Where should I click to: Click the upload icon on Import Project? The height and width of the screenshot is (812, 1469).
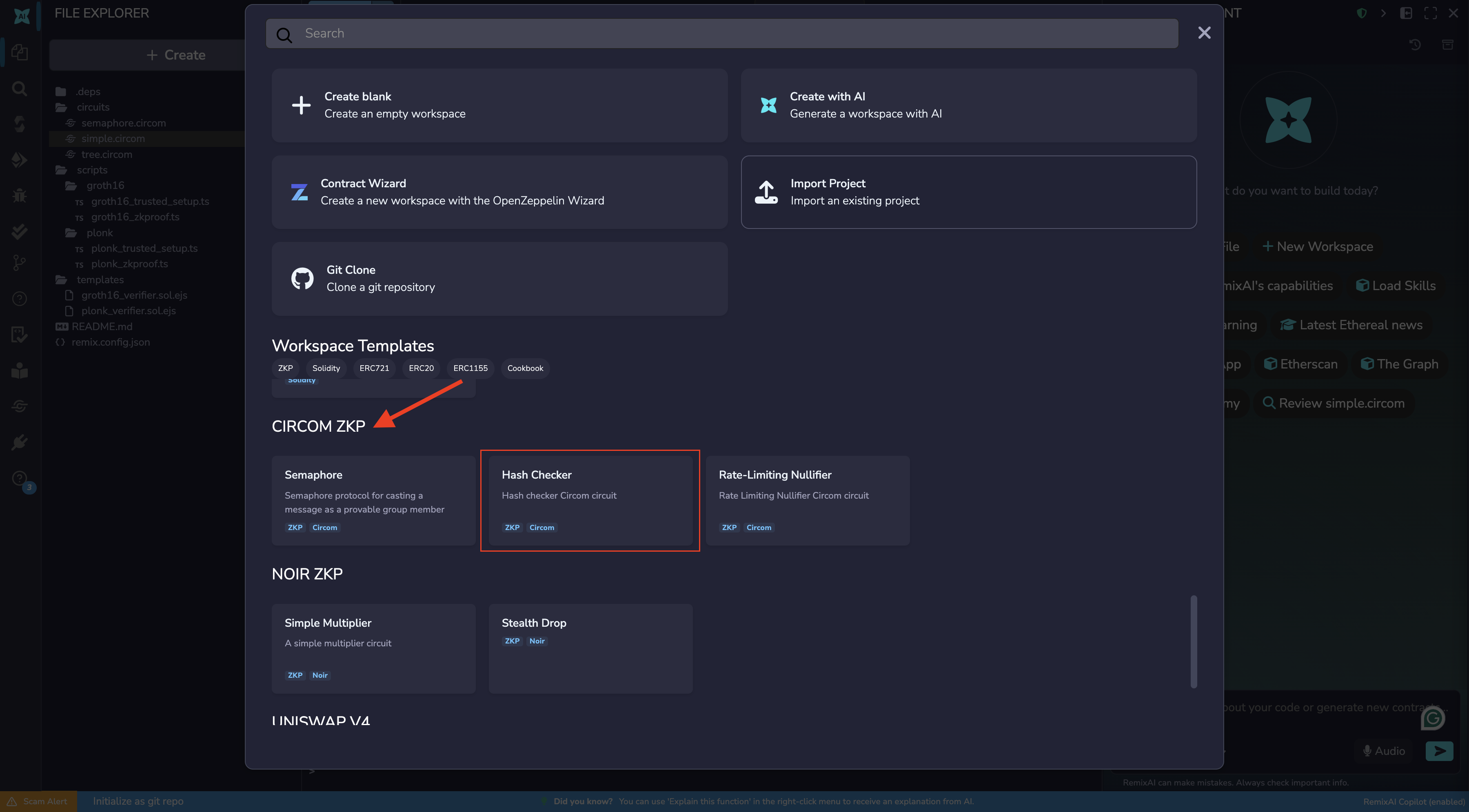[x=766, y=192]
